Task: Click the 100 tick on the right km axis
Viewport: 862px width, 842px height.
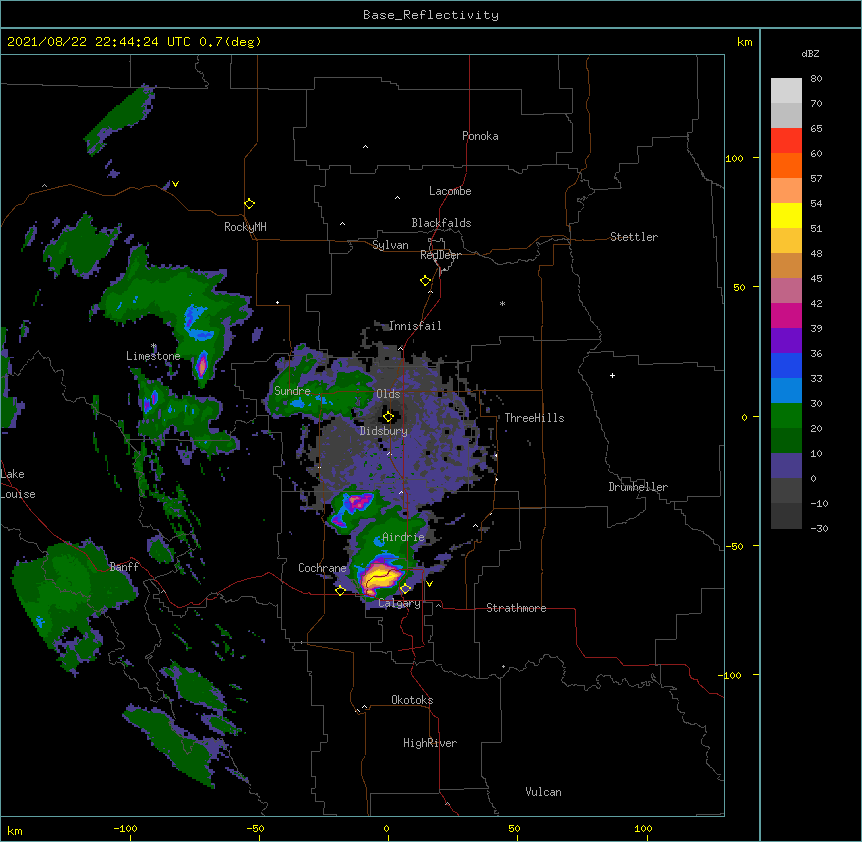Action: pyautogui.click(x=734, y=158)
